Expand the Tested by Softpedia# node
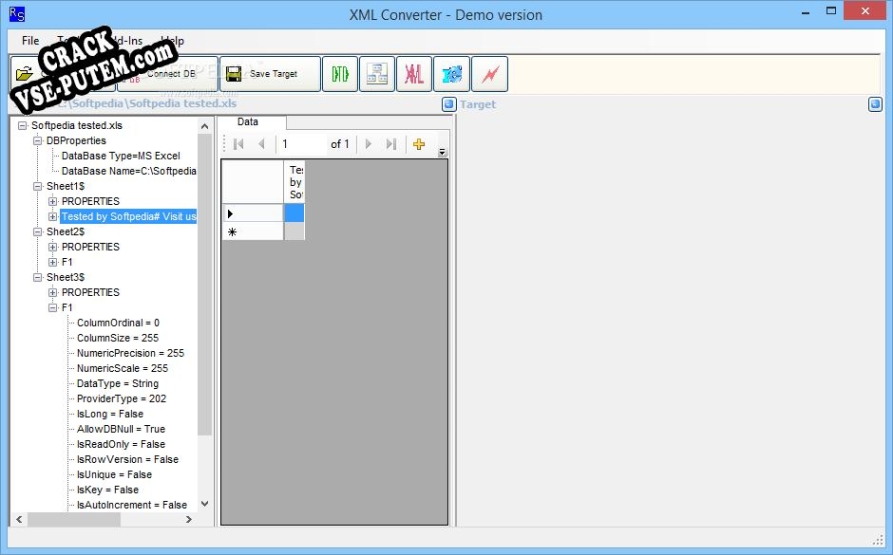Image resolution: width=893 pixels, height=555 pixels. (x=52, y=216)
